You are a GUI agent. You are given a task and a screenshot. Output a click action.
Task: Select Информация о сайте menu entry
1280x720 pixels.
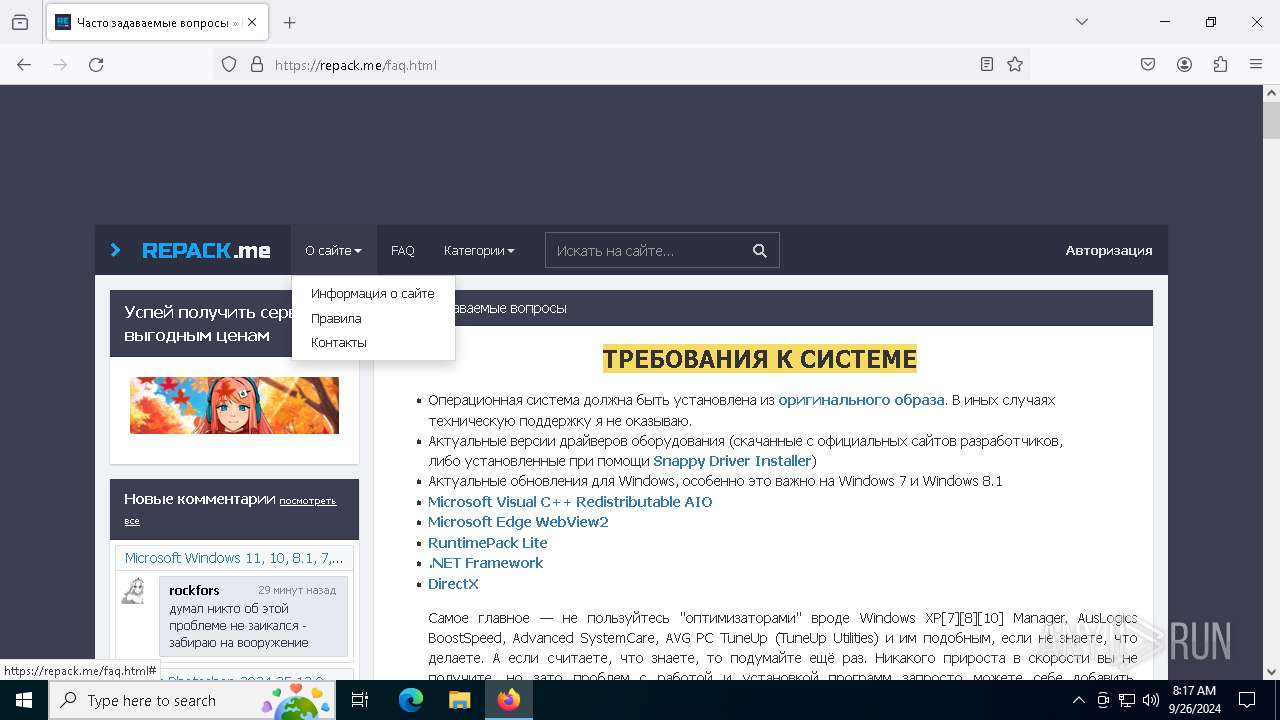click(x=372, y=294)
